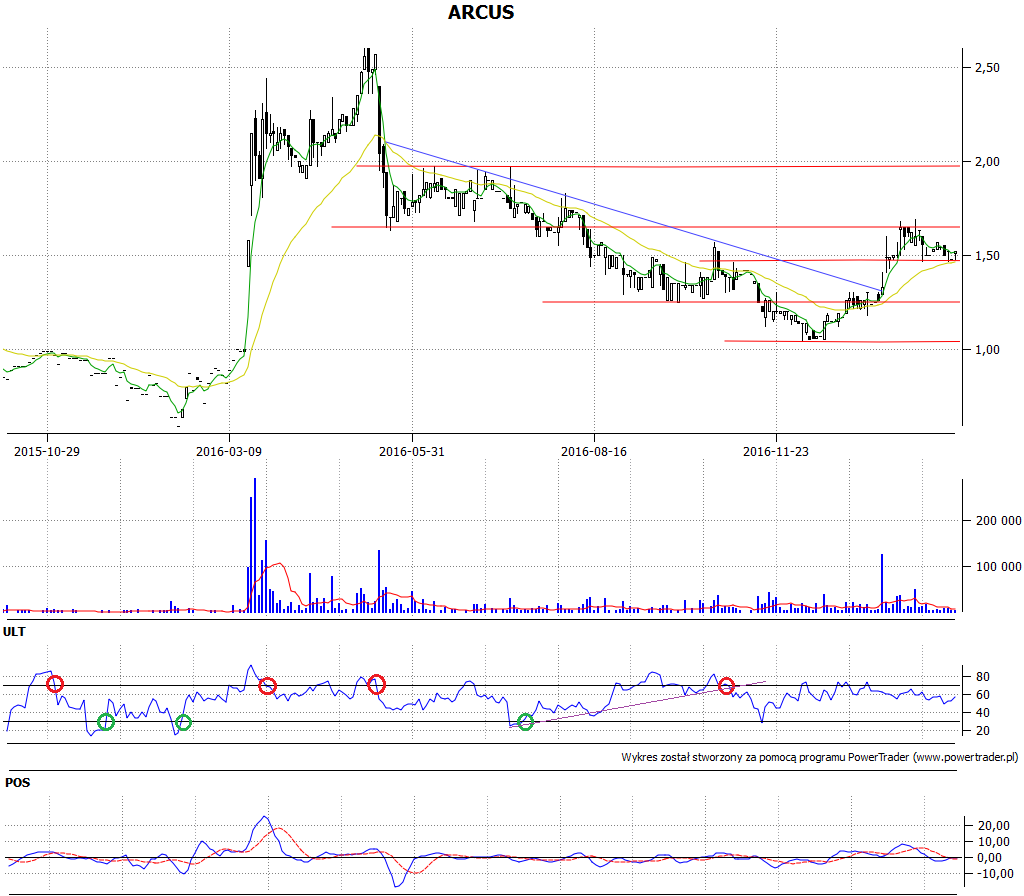1024x896 pixels.
Task: Click the third red sell circle on ULT
Action: [376, 684]
